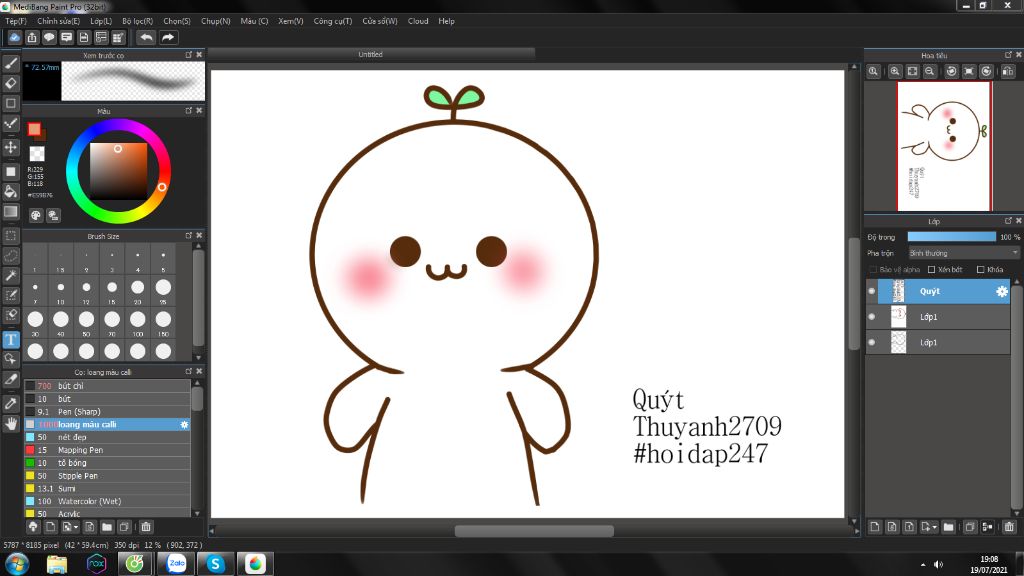
Task: Select the Pen (Sharp) brush
Action: (x=107, y=411)
